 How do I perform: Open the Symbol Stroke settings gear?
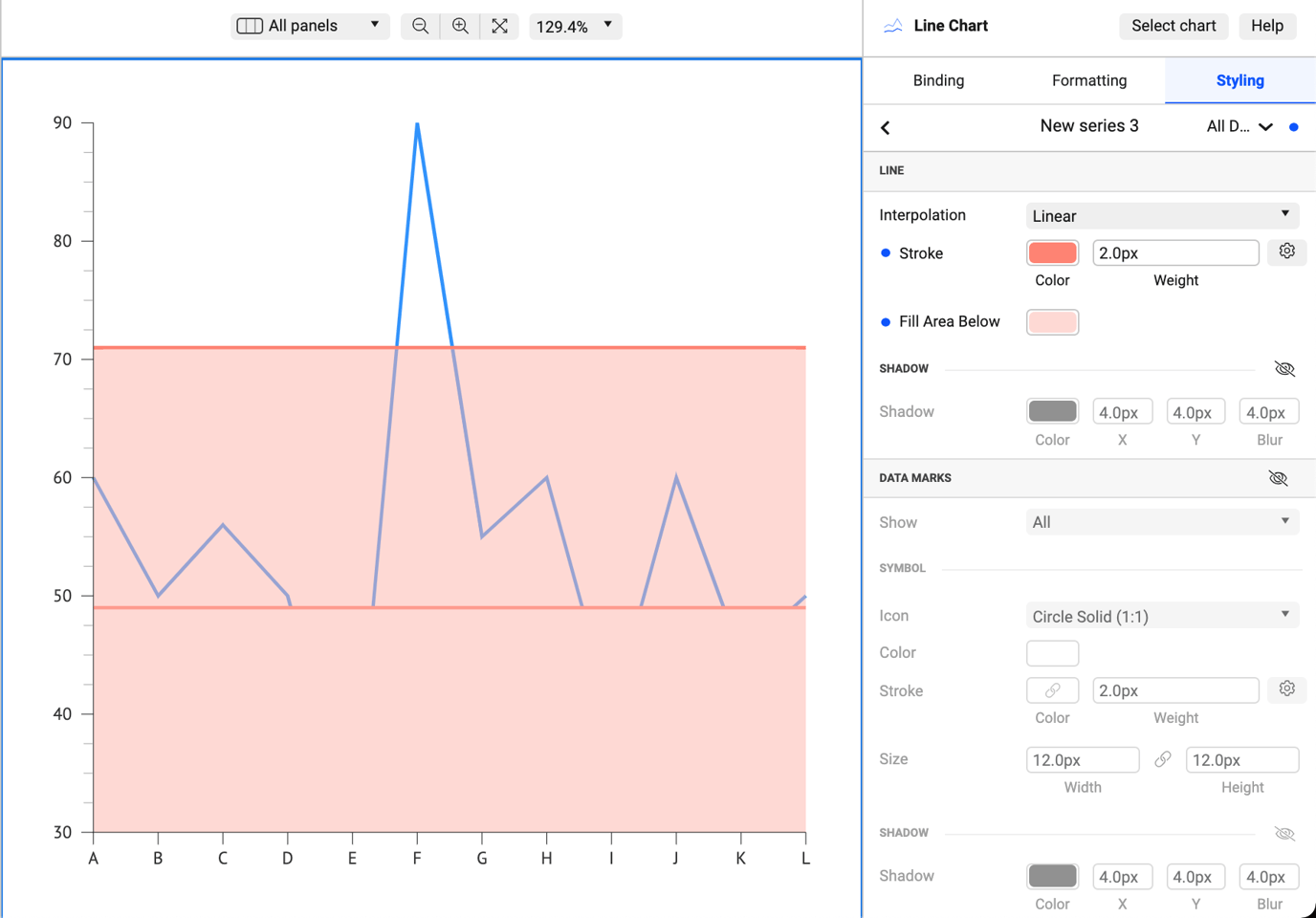click(1286, 689)
